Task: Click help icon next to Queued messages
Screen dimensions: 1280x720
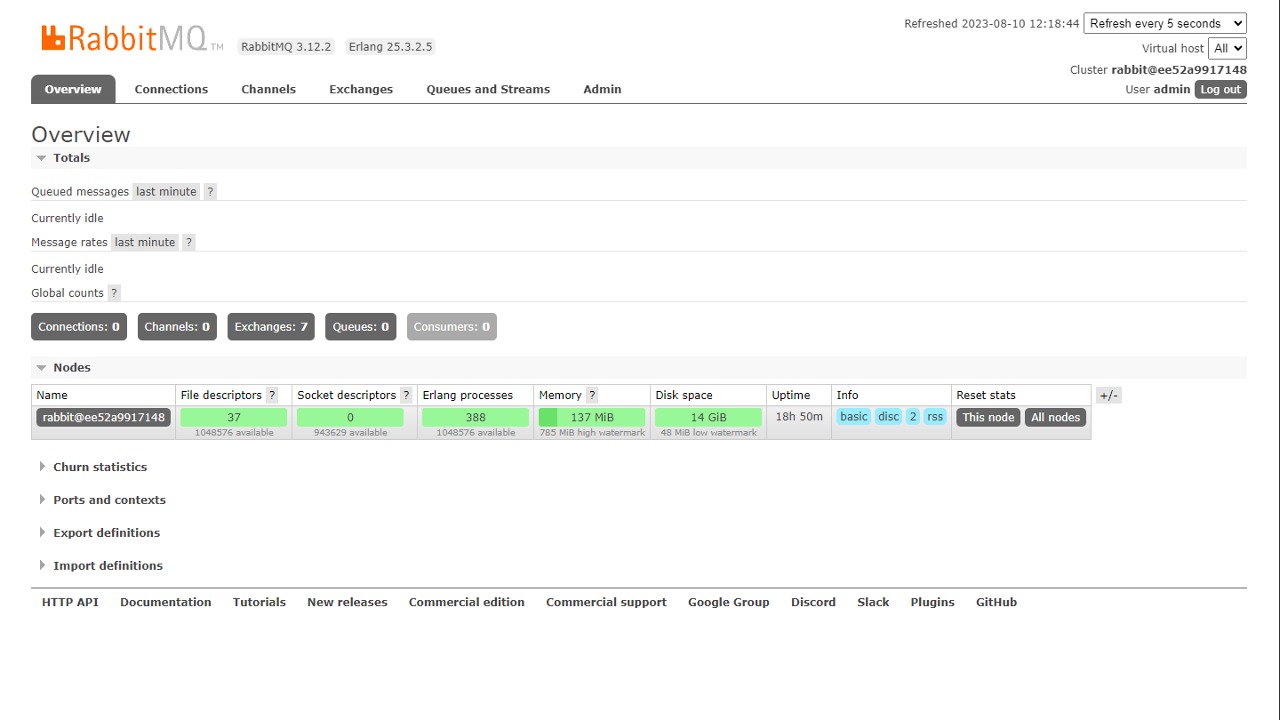Action: (210, 192)
